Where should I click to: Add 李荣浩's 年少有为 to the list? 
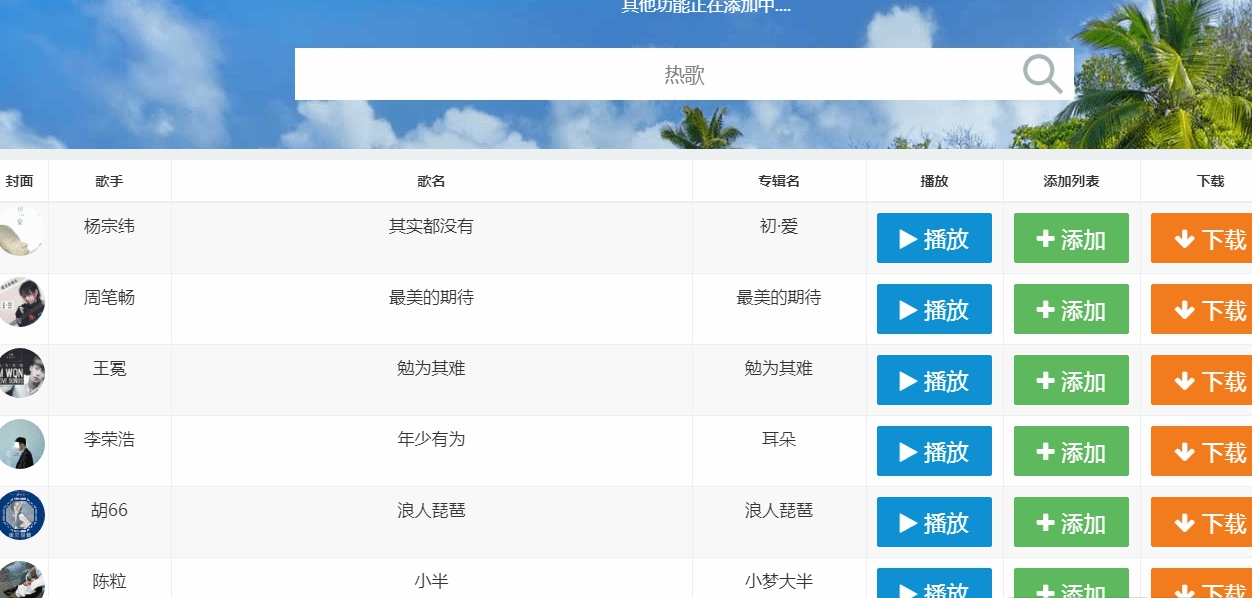coord(1071,451)
